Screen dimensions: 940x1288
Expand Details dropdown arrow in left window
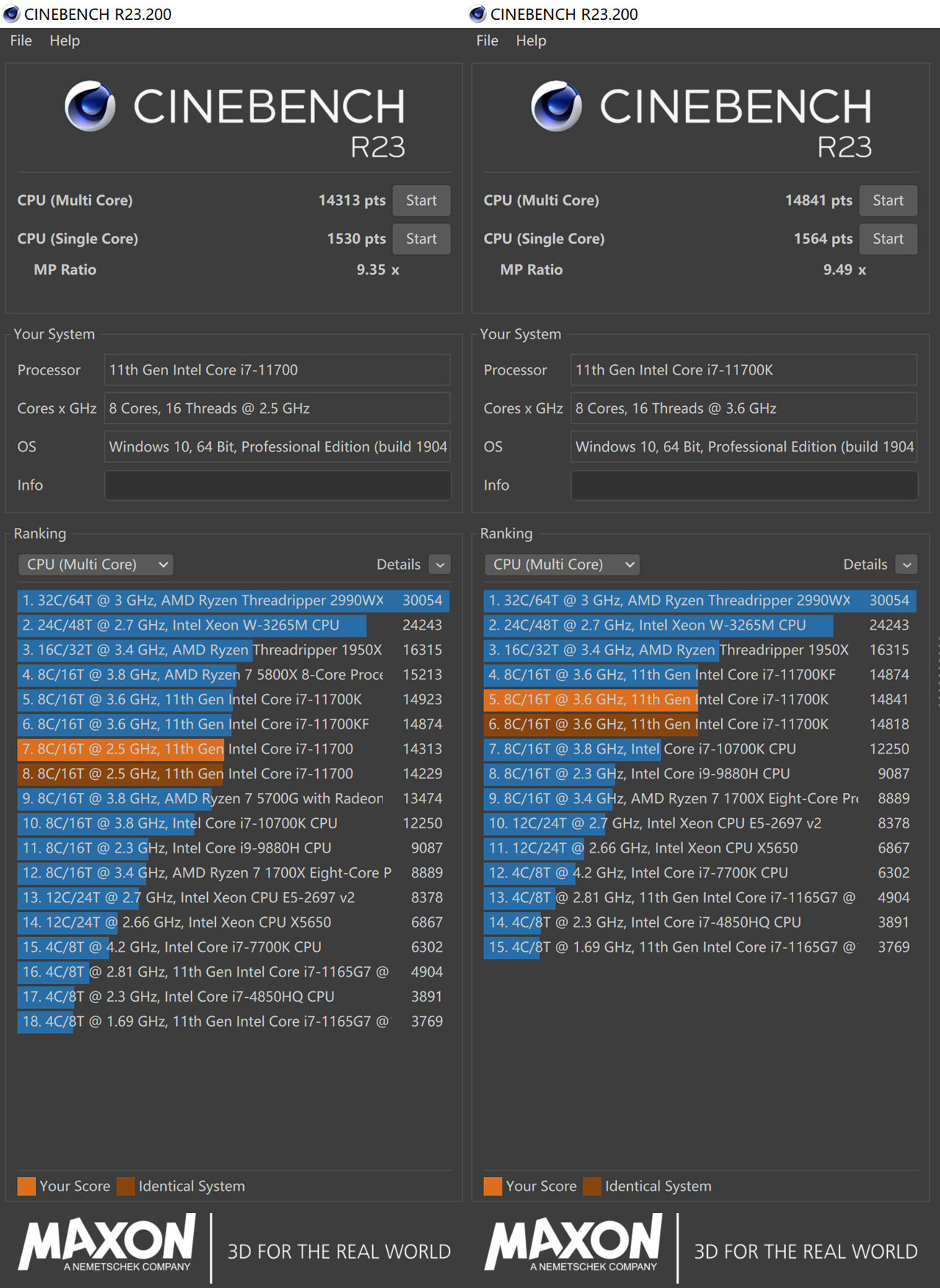(x=440, y=565)
